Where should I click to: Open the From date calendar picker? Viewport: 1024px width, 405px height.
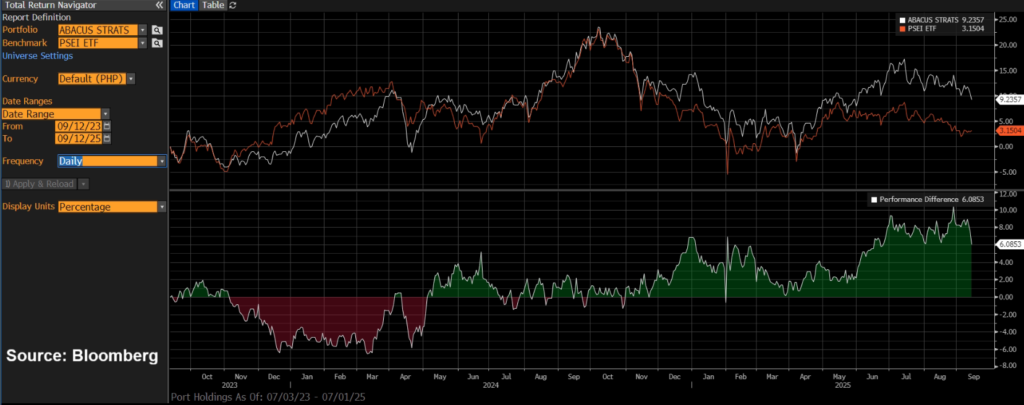(x=107, y=127)
